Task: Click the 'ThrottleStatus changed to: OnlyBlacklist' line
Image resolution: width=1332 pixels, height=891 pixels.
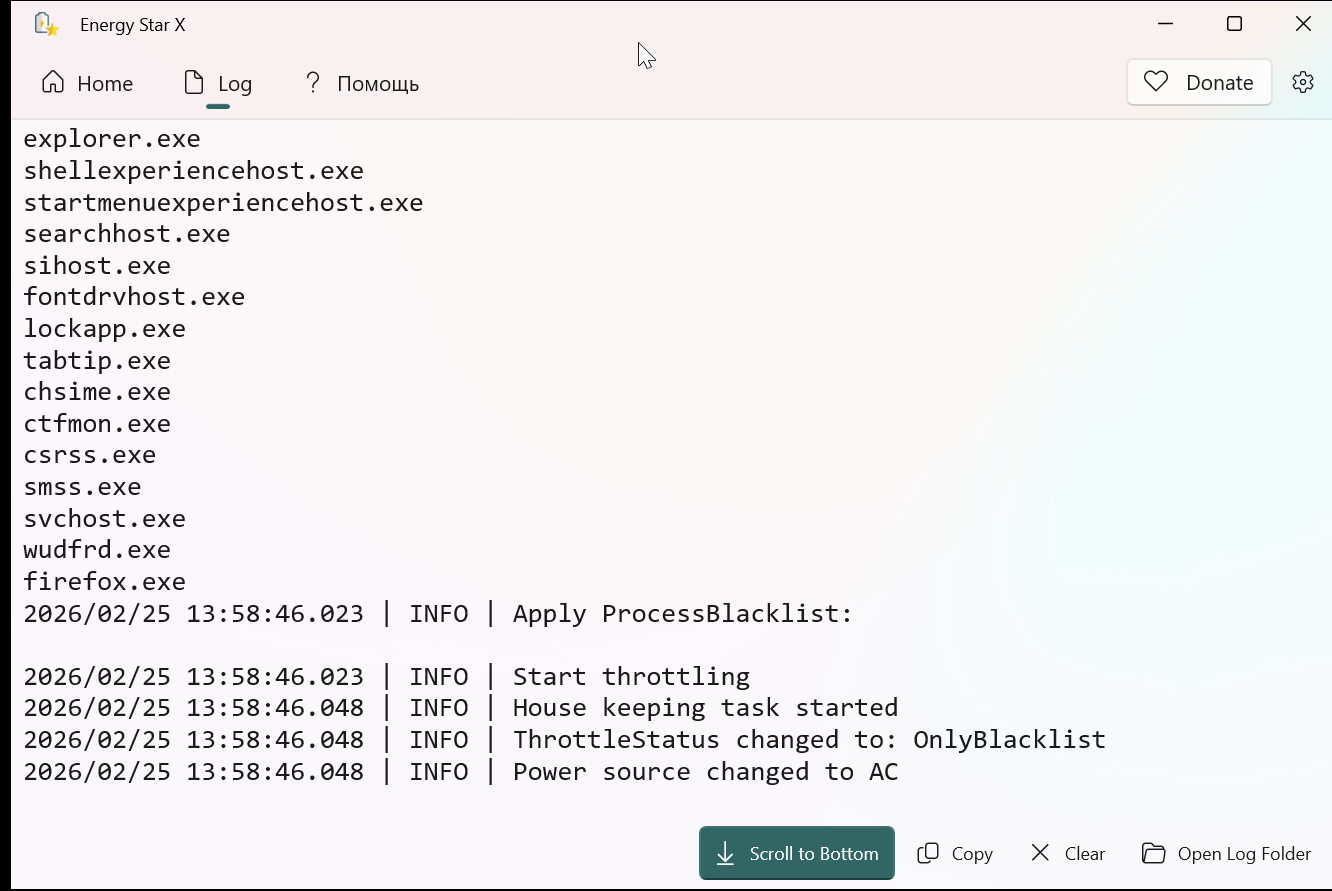Action: click(808, 740)
